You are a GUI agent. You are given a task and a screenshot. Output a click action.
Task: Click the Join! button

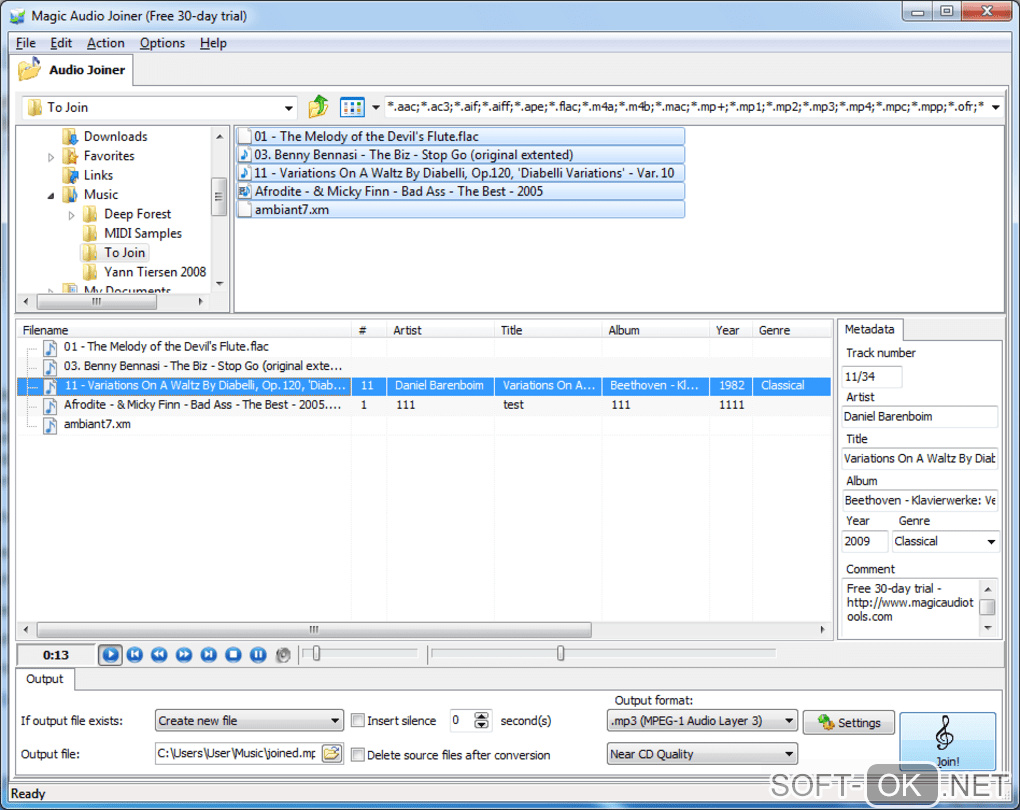click(x=946, y=741)
